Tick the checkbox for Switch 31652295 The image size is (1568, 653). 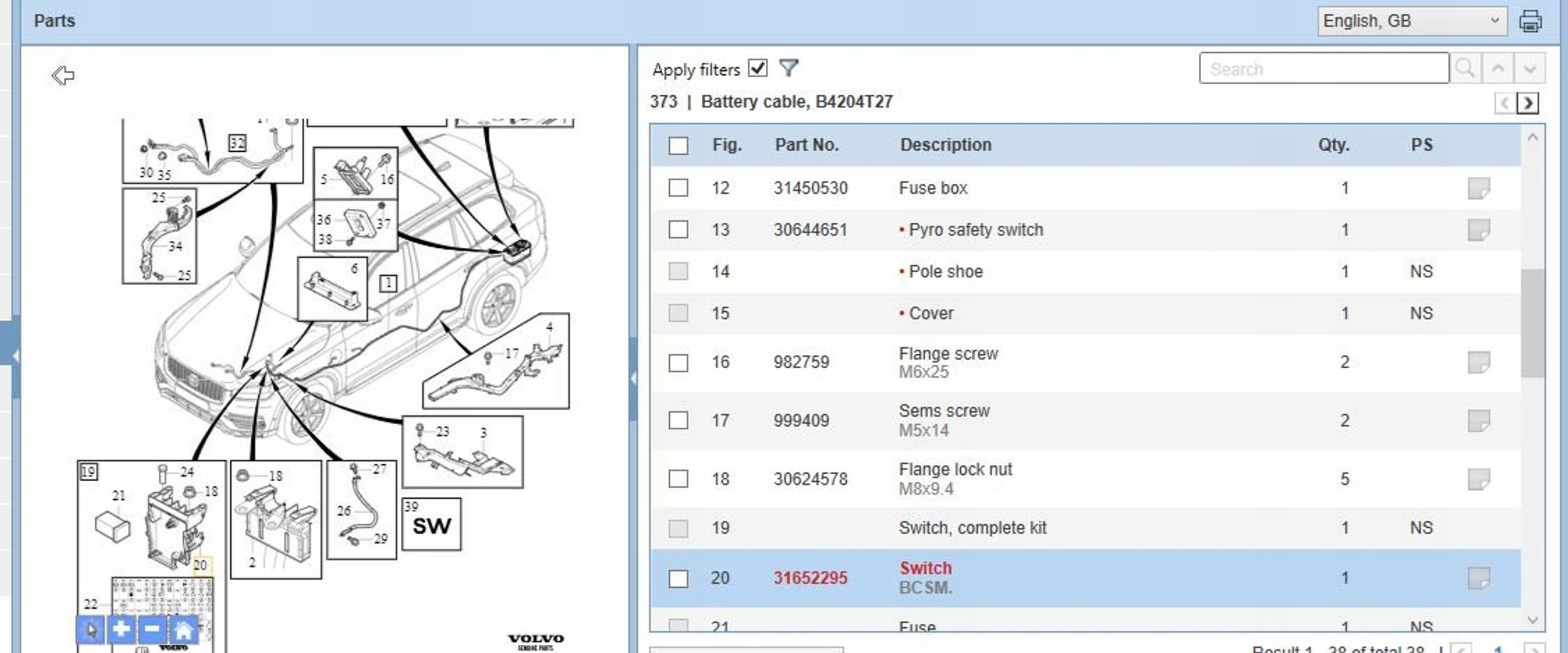[x=678, y=578]
